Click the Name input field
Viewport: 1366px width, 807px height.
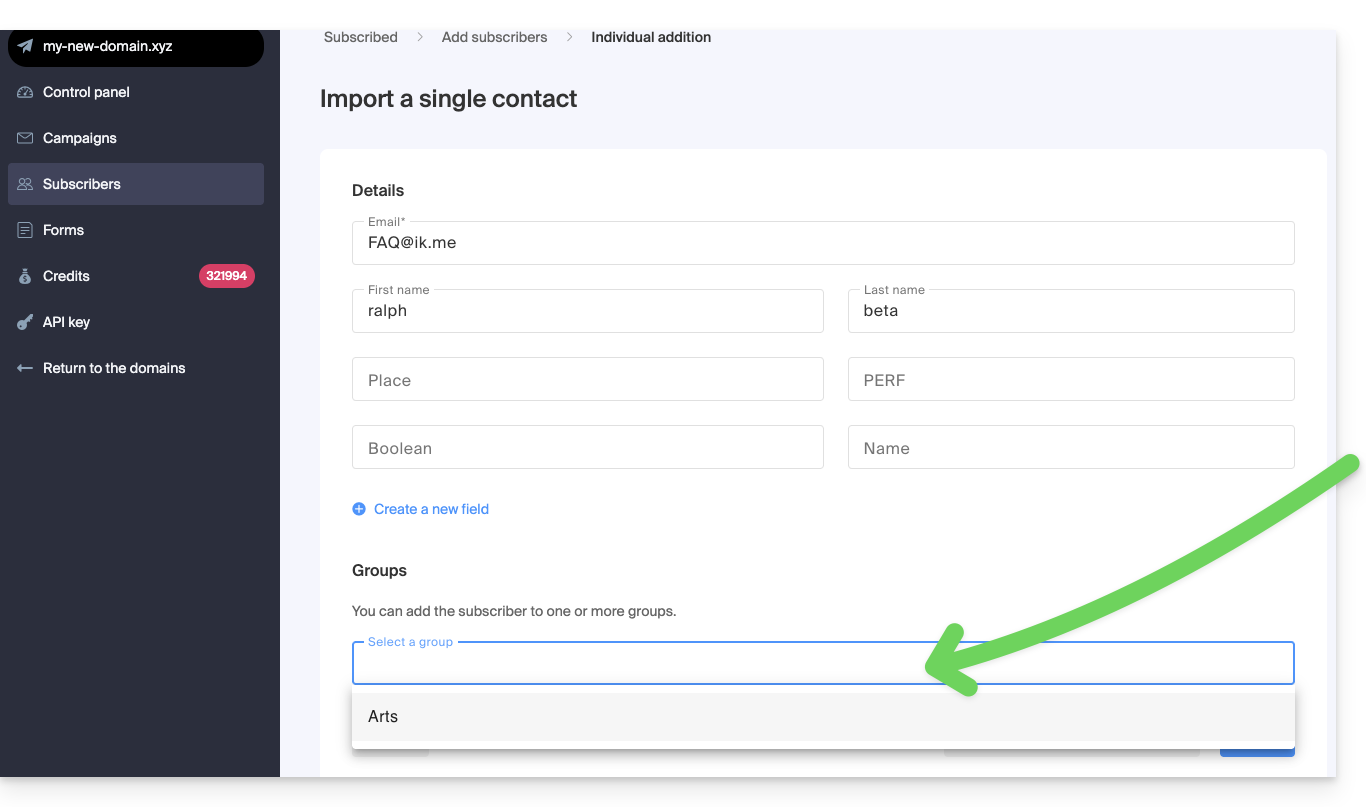click(x=1070, y=448)
